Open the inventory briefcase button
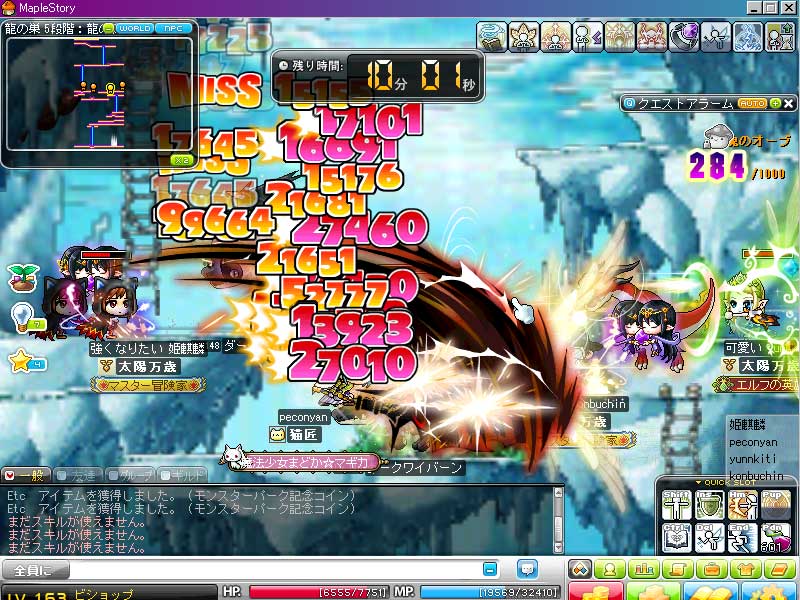The width and height of the screenshot is (800, 600). coord(712,568)
